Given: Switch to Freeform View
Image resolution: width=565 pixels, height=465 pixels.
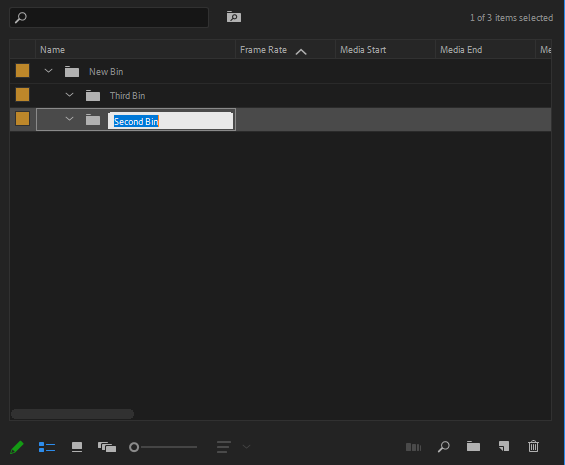Looking at the screenshot, I should click(x=107, y=447).
